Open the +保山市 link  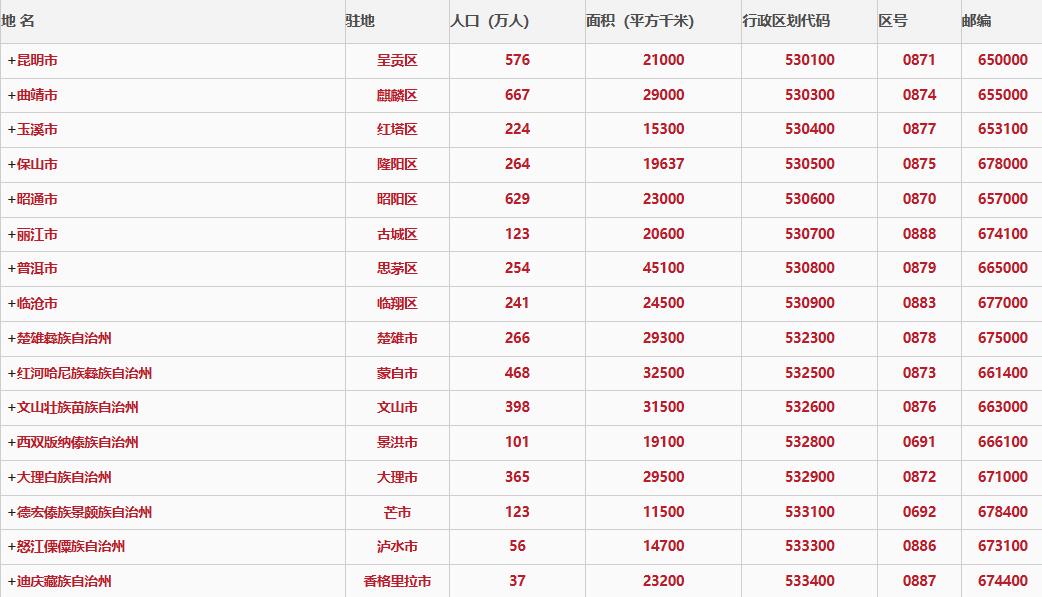33,164
